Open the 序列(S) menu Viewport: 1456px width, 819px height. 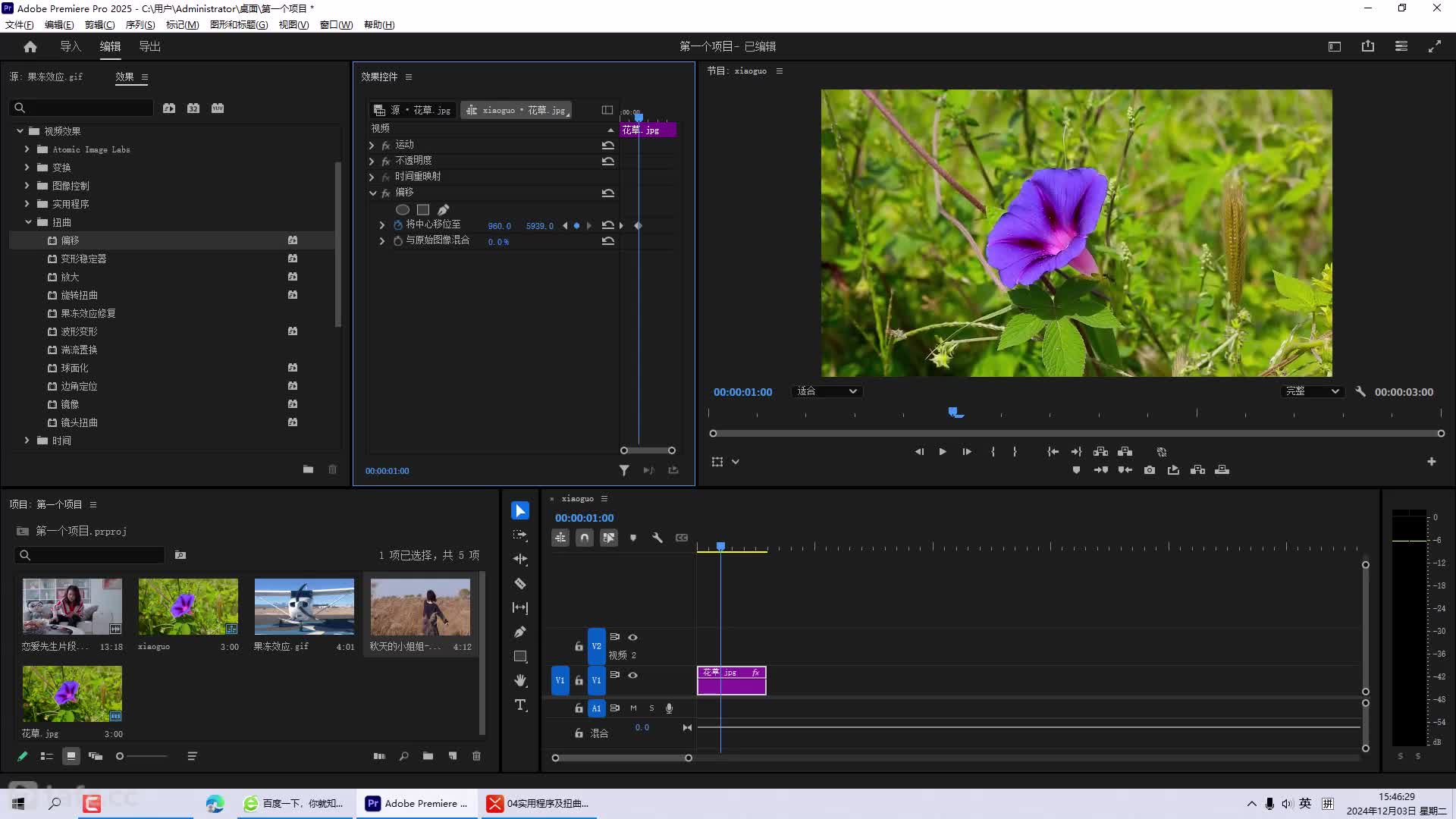[140, 25]
